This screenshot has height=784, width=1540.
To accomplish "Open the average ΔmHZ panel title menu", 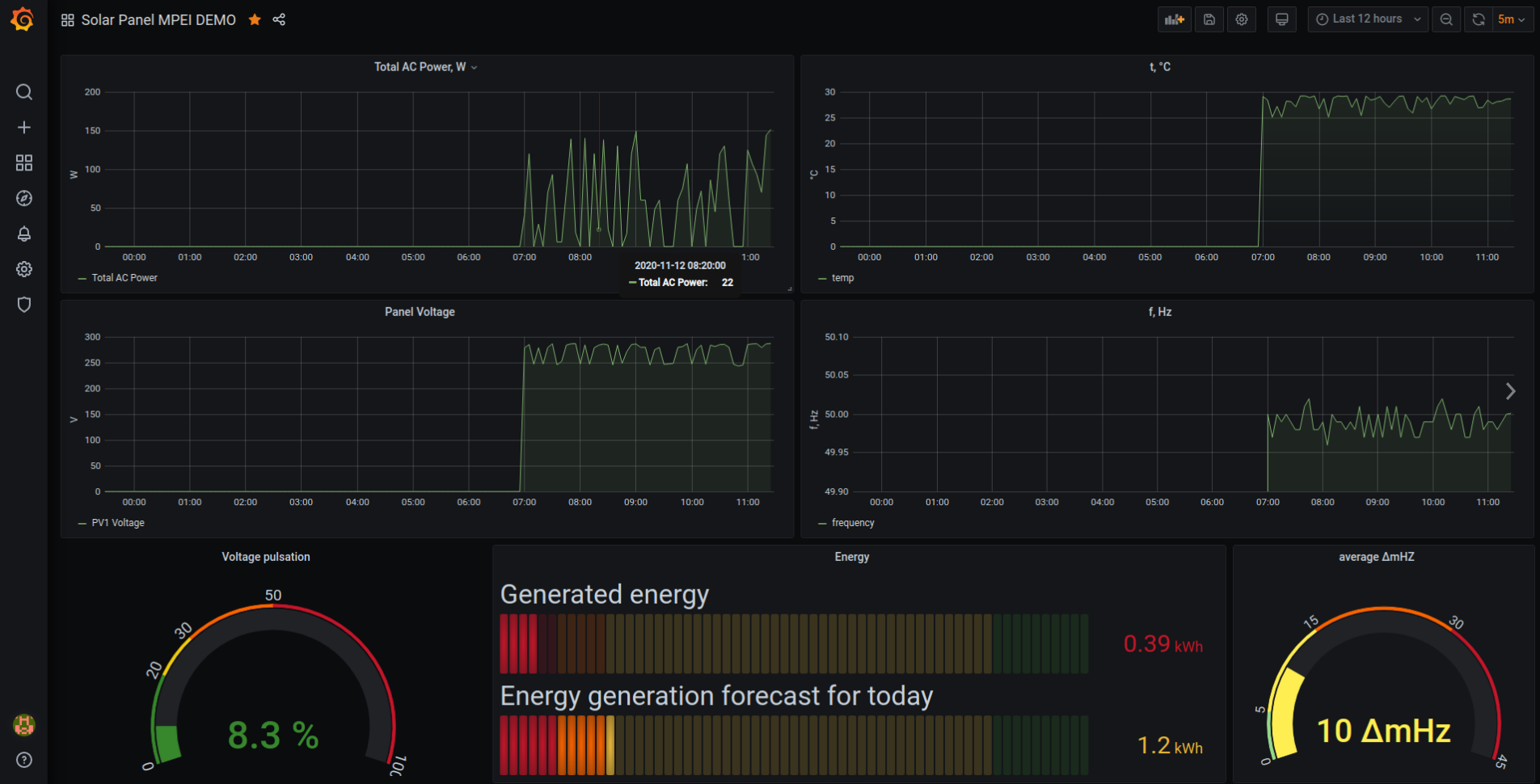I will [x=1377, y=557].
